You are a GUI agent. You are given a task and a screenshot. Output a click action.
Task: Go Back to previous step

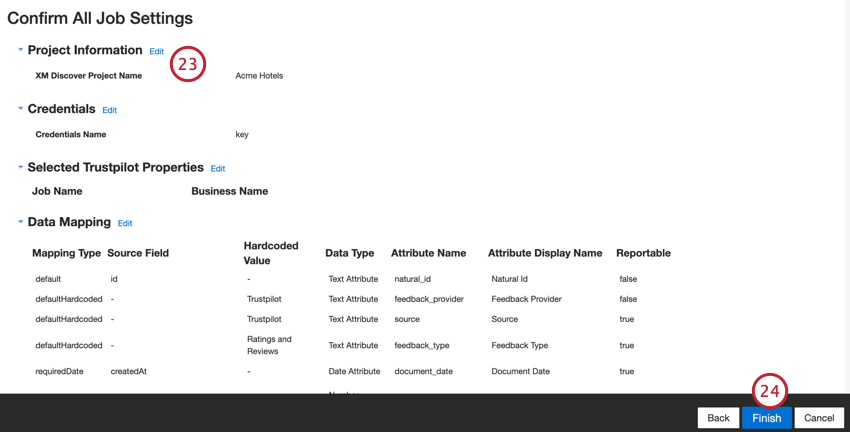coord(718,418)
